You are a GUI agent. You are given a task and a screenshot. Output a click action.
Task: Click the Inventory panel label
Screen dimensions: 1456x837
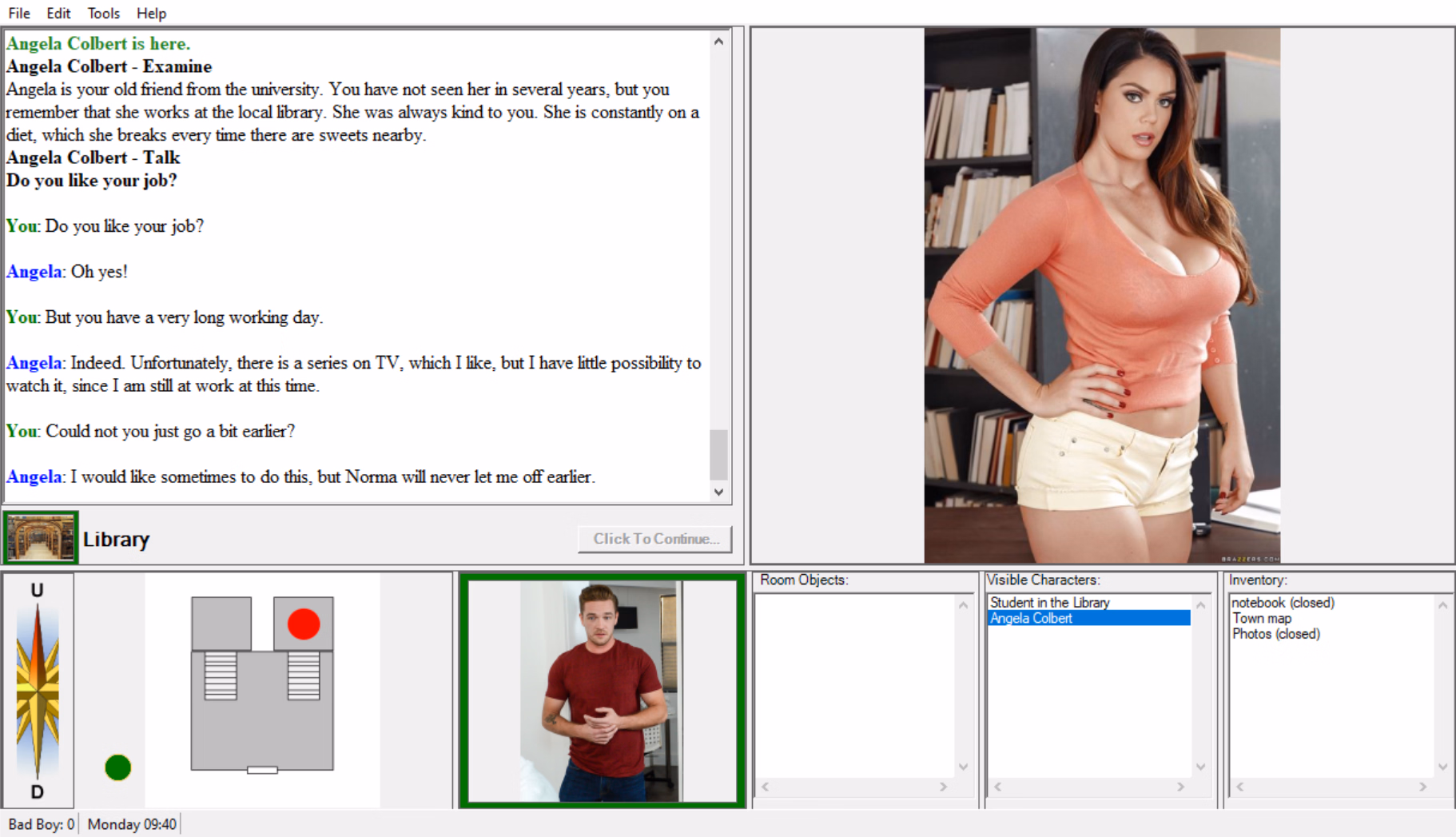click(x=1258, y=580)
